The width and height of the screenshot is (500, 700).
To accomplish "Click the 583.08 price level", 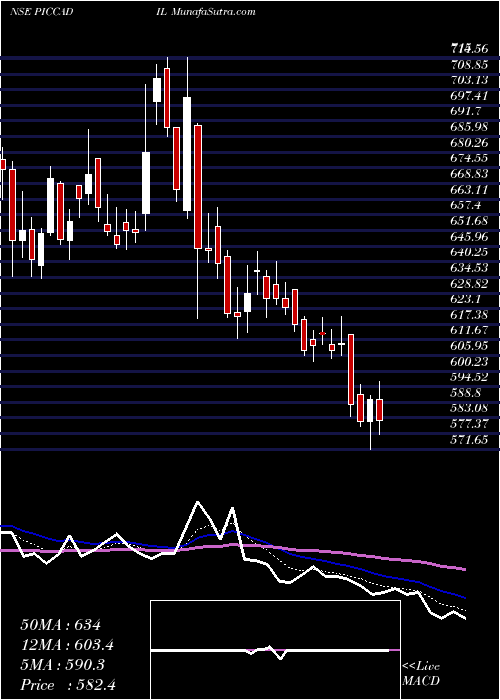I will click(468, 408).
